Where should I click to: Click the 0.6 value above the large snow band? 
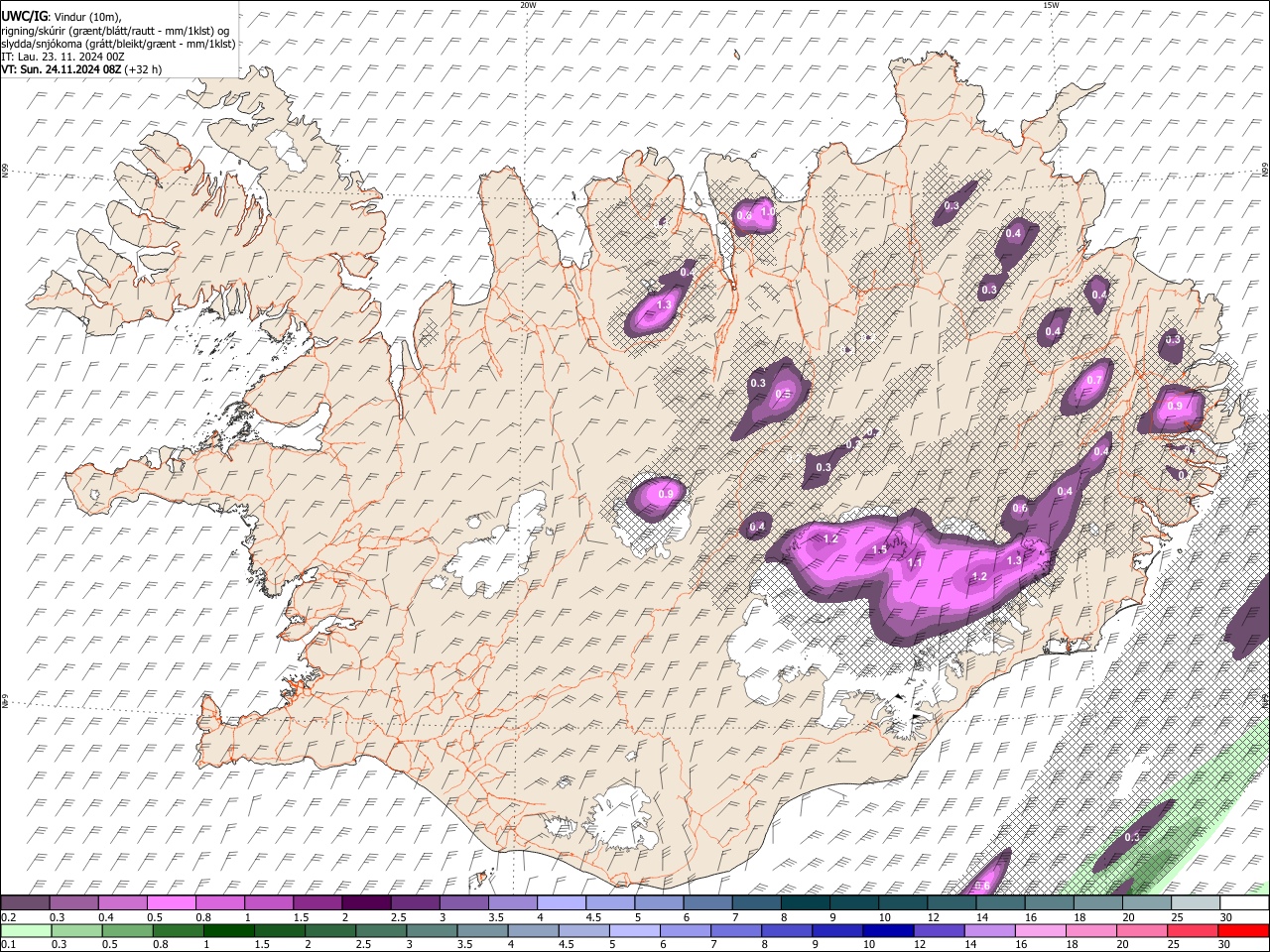tap(1020, 509)
